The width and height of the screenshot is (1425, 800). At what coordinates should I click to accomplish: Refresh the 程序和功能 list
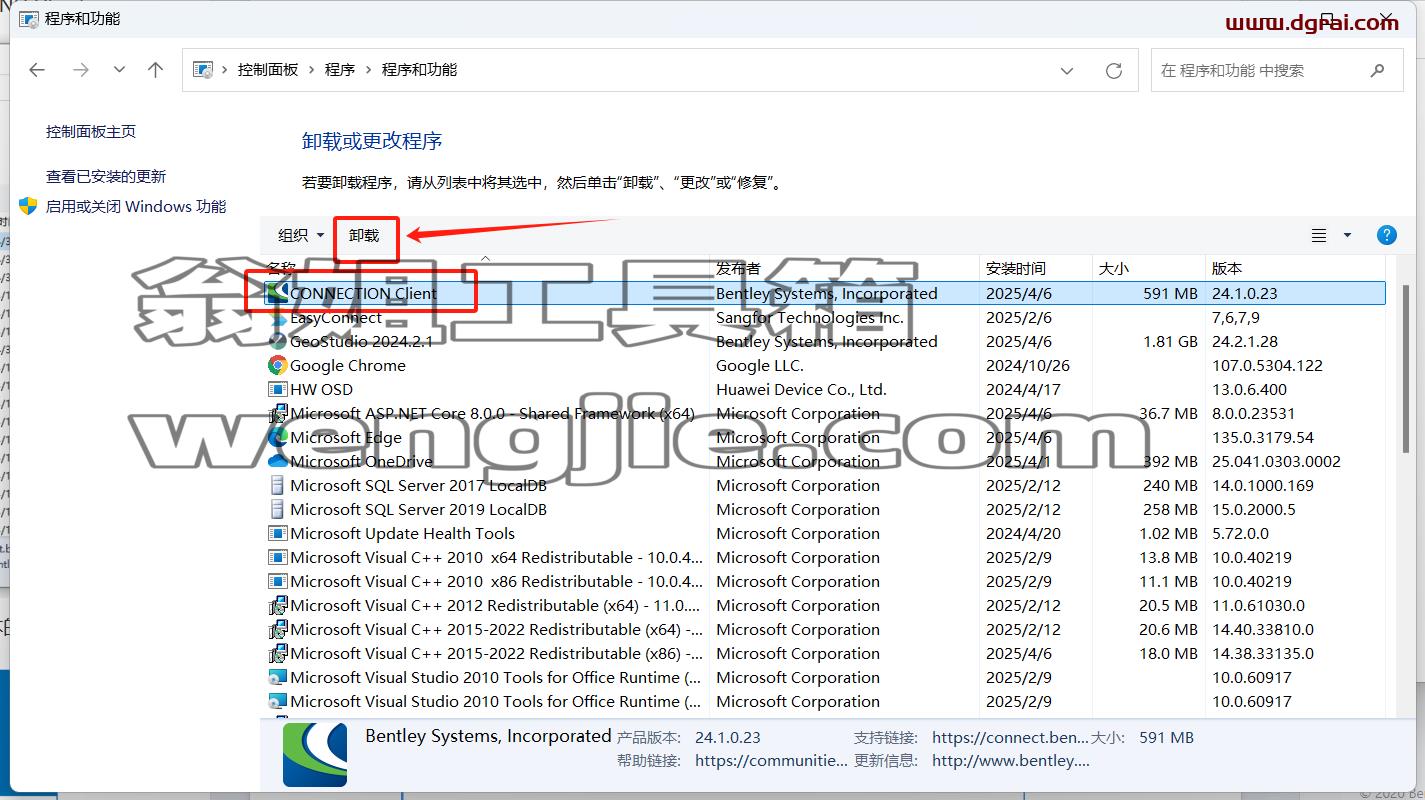pos(1113,71)
